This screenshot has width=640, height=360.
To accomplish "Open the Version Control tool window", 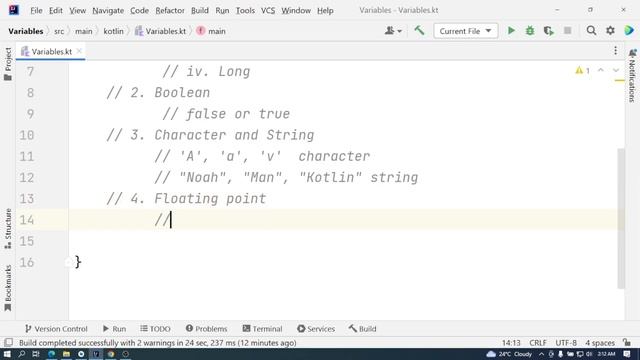I will tap(56, 329).
